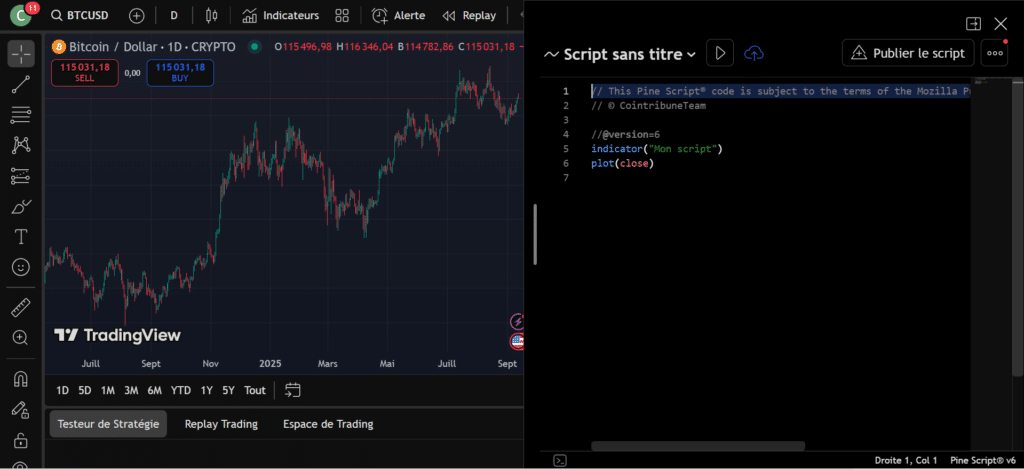Create an Alerte
This screenshot has width=1024, height=470.
(398, 16)
